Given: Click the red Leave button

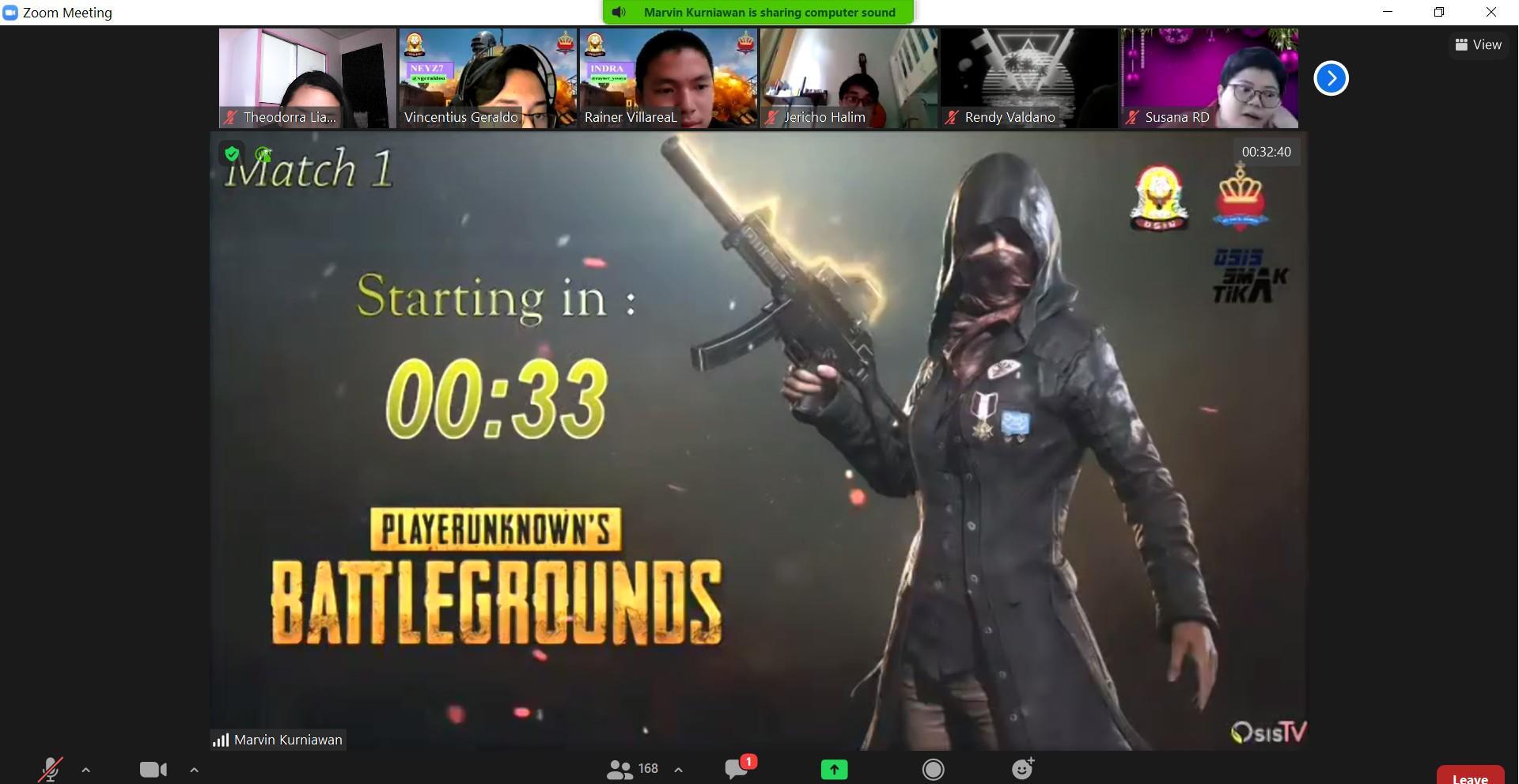Looking at the screenshot, I should (1470, 776).
